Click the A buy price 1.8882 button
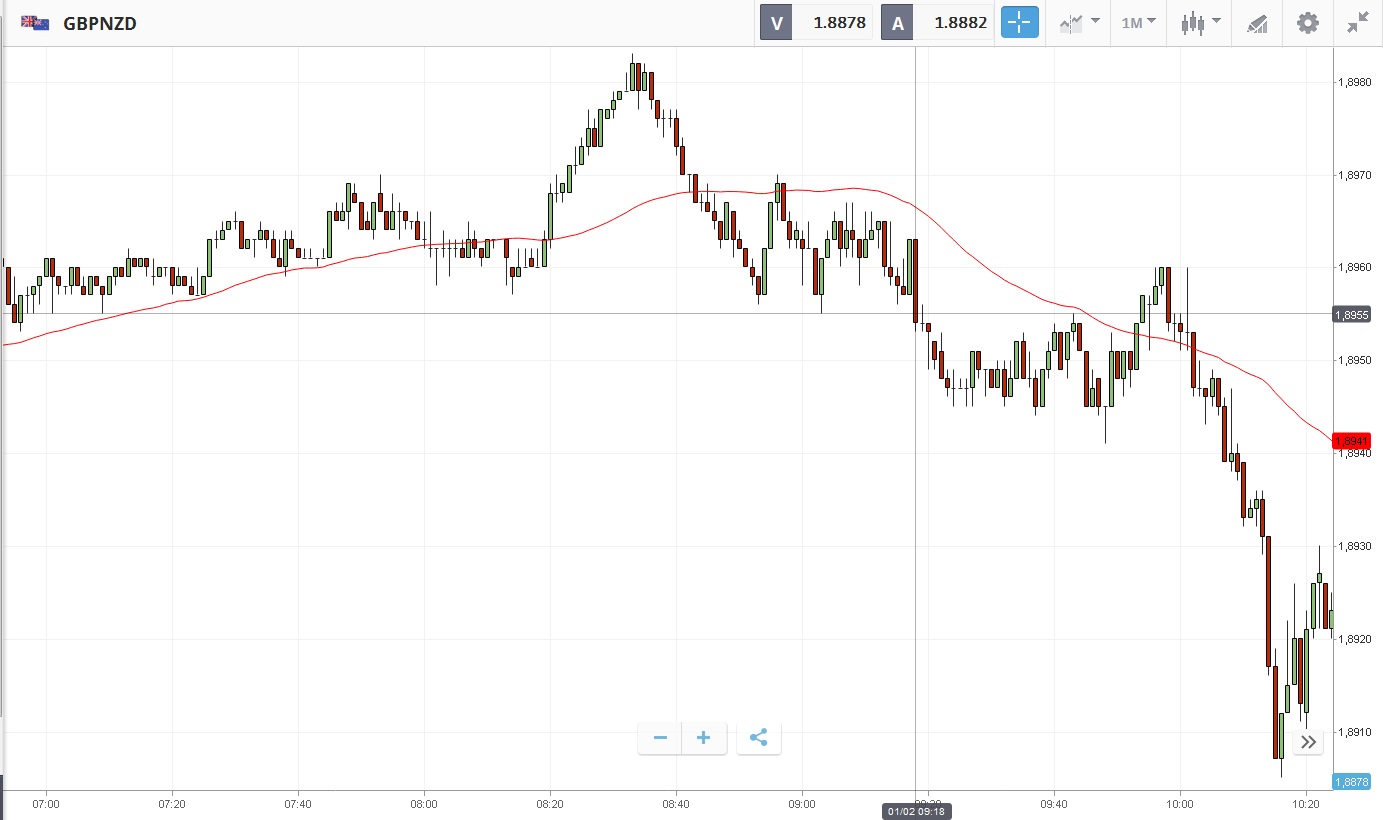 (937, 23)
